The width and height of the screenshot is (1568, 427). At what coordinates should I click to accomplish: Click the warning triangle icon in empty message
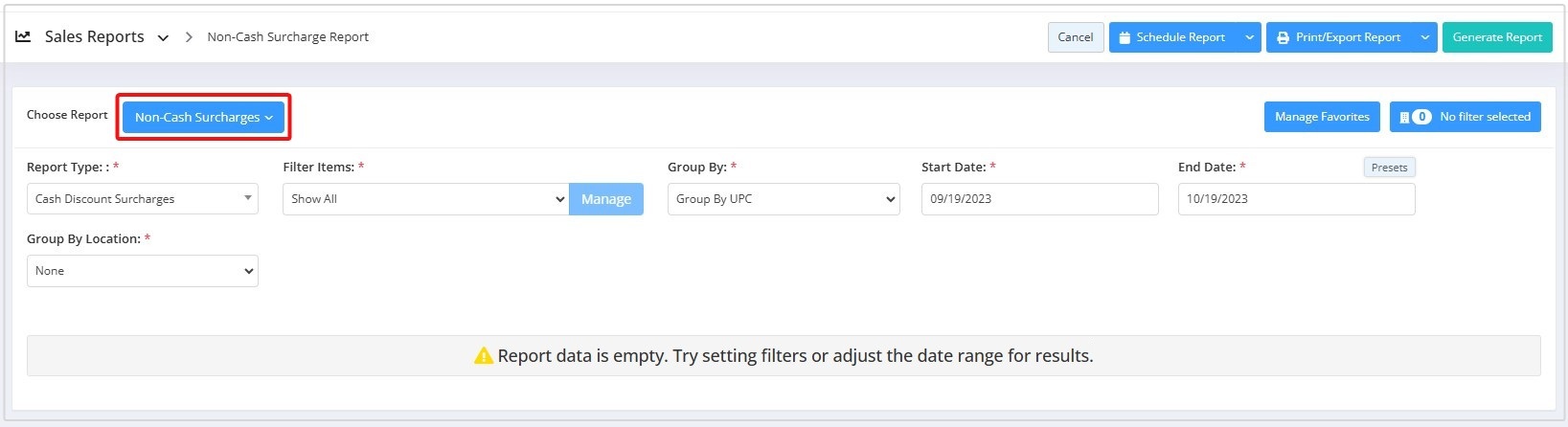(x=484, y=356)
